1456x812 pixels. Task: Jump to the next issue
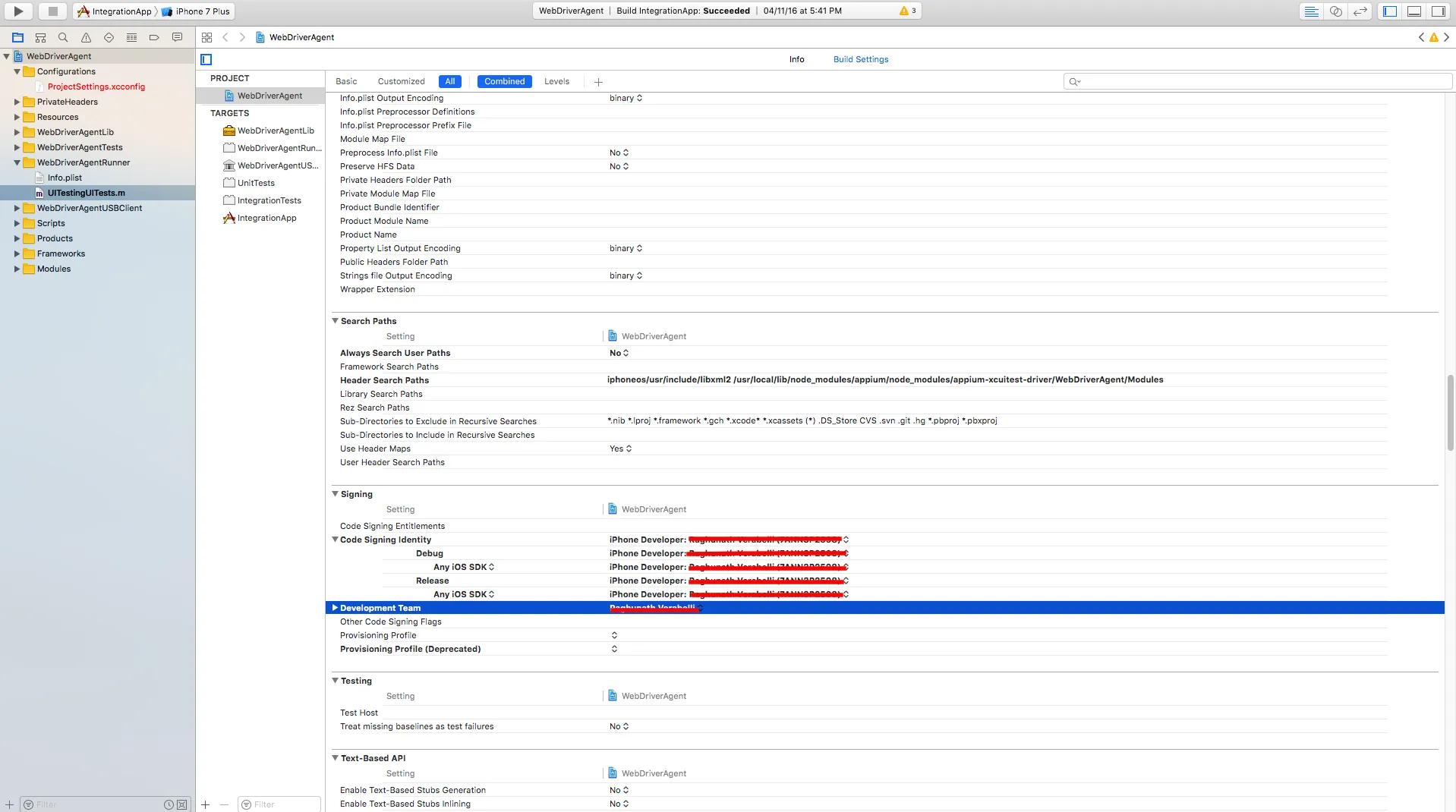coord(1446,37)
